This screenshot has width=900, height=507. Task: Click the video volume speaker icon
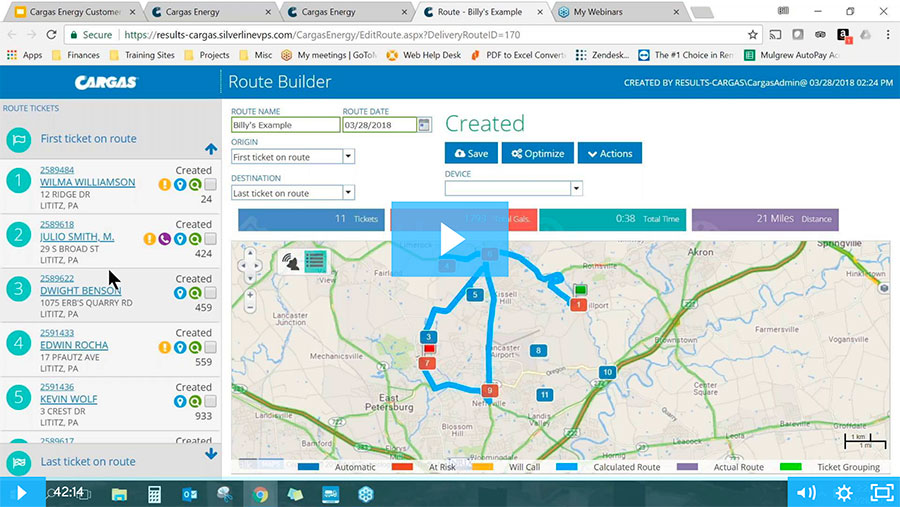tap(806, 492)
